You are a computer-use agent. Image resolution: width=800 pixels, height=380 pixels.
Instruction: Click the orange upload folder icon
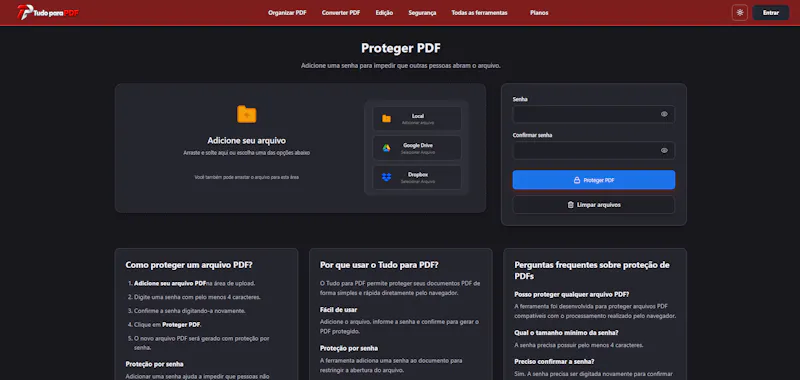(247, 114)
